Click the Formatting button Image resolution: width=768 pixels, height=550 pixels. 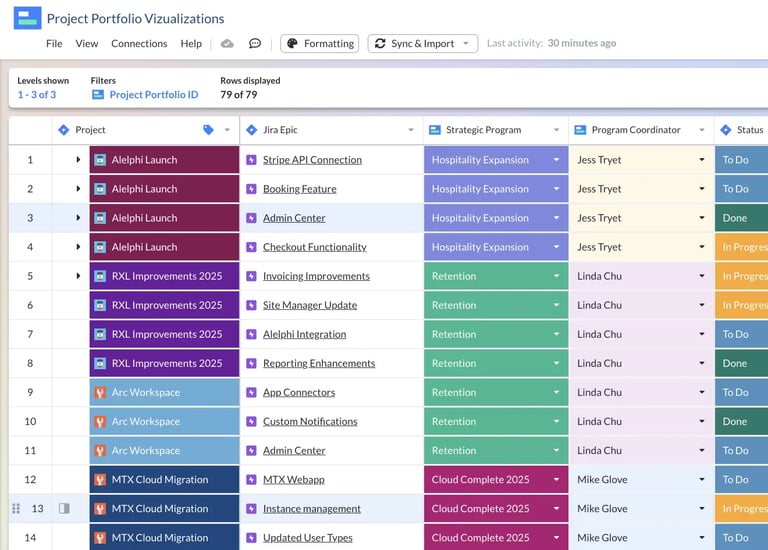coord(319,44)
